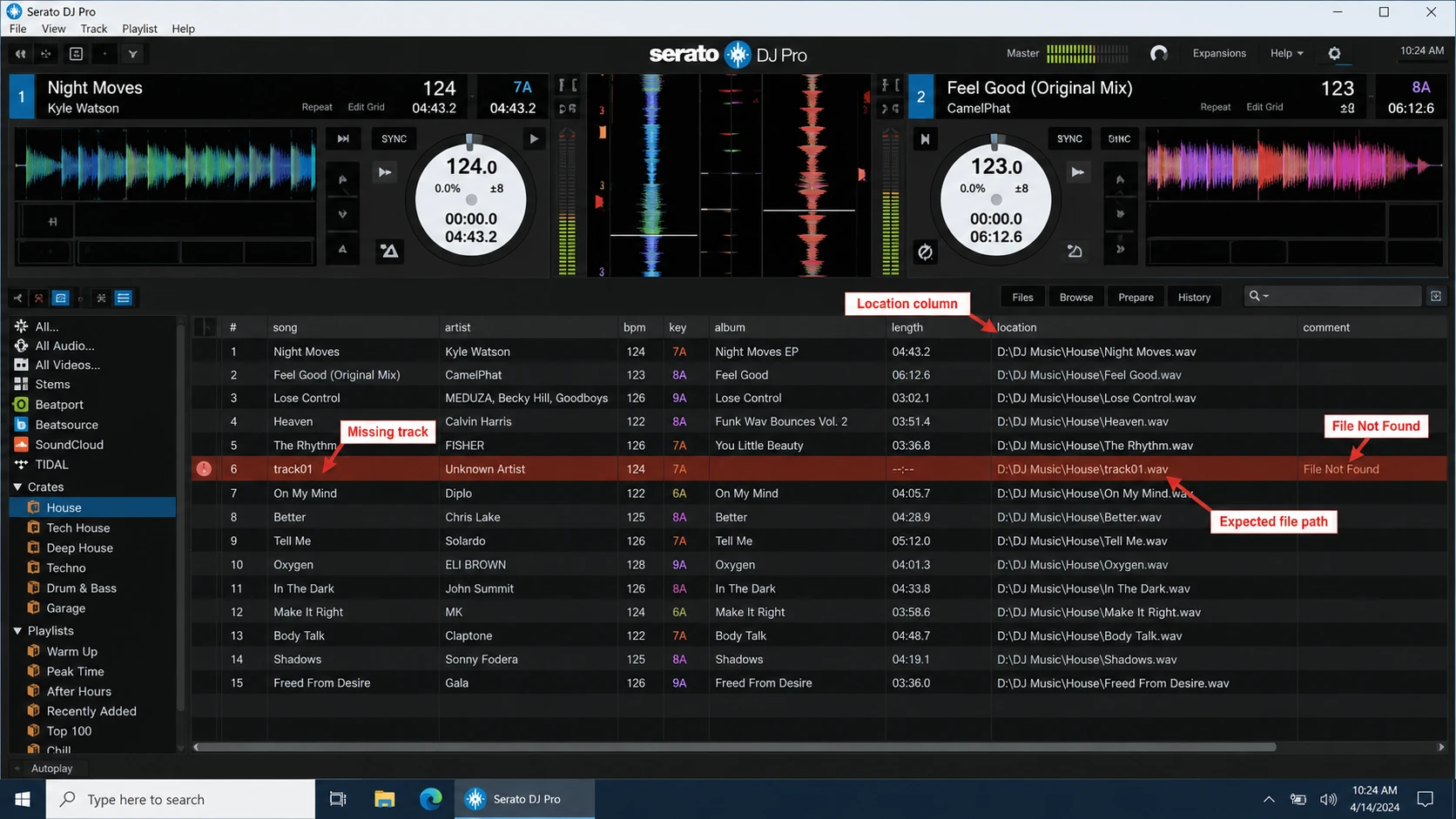Open the Track menu
This screenshot has height=819, width=1456.
tap(93, 29)
